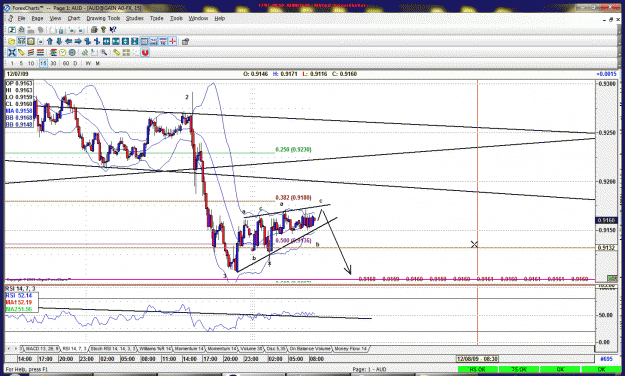
Task: Click the blue up arrow icon
Action: tap(50, 41)
